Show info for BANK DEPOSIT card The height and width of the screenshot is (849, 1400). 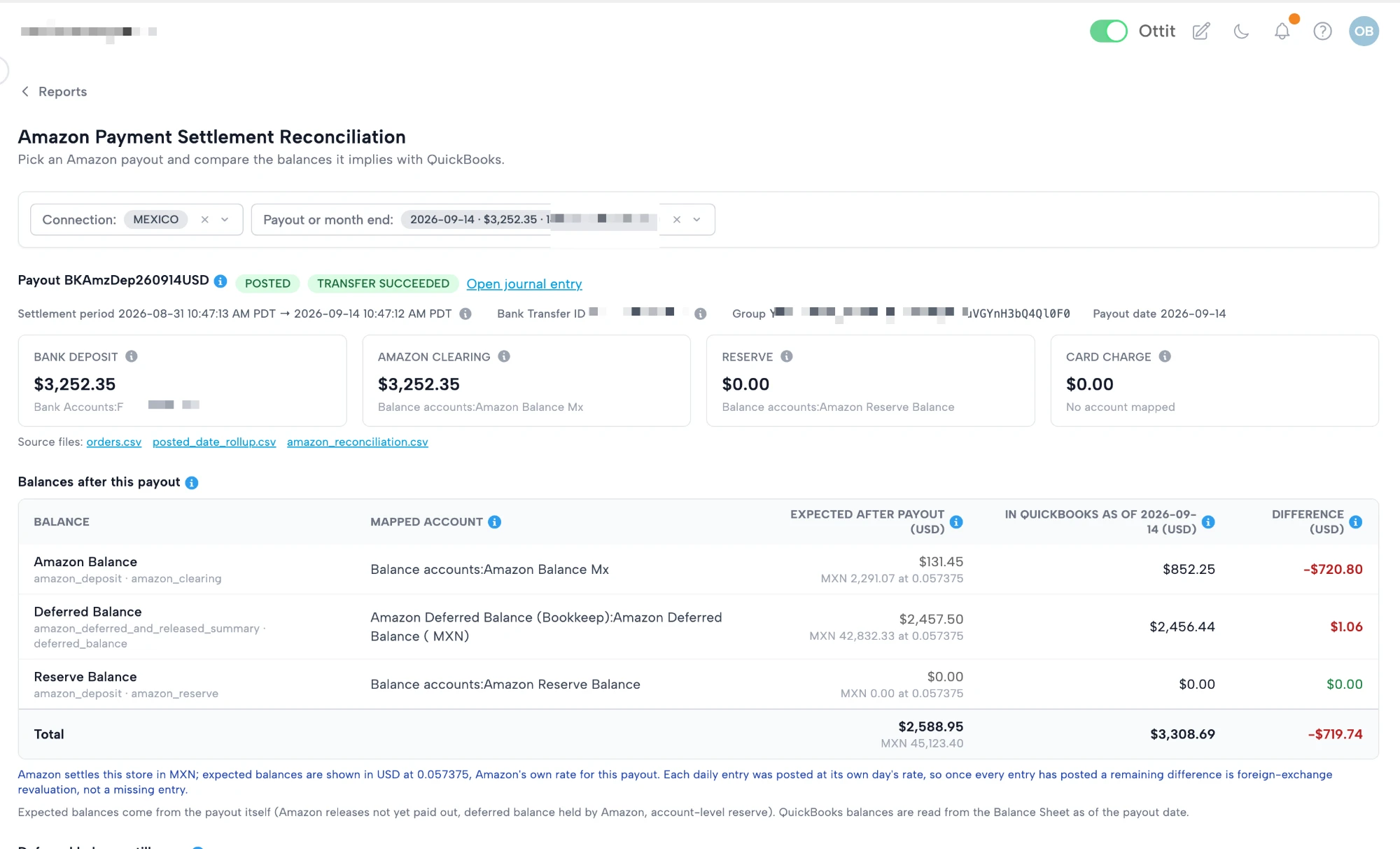(x=132, y=356)
